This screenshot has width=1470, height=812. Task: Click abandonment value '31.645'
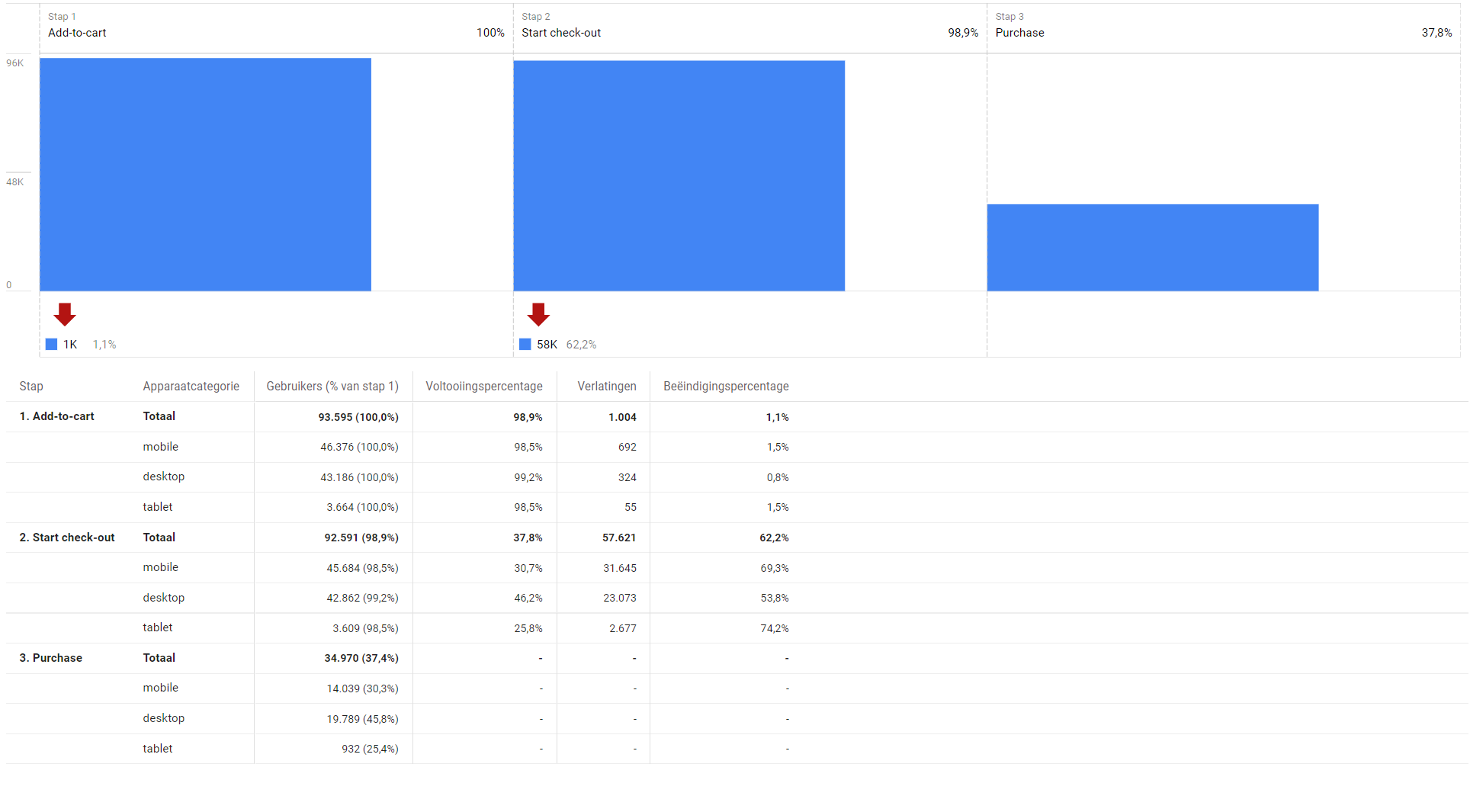tap(620, 568)
